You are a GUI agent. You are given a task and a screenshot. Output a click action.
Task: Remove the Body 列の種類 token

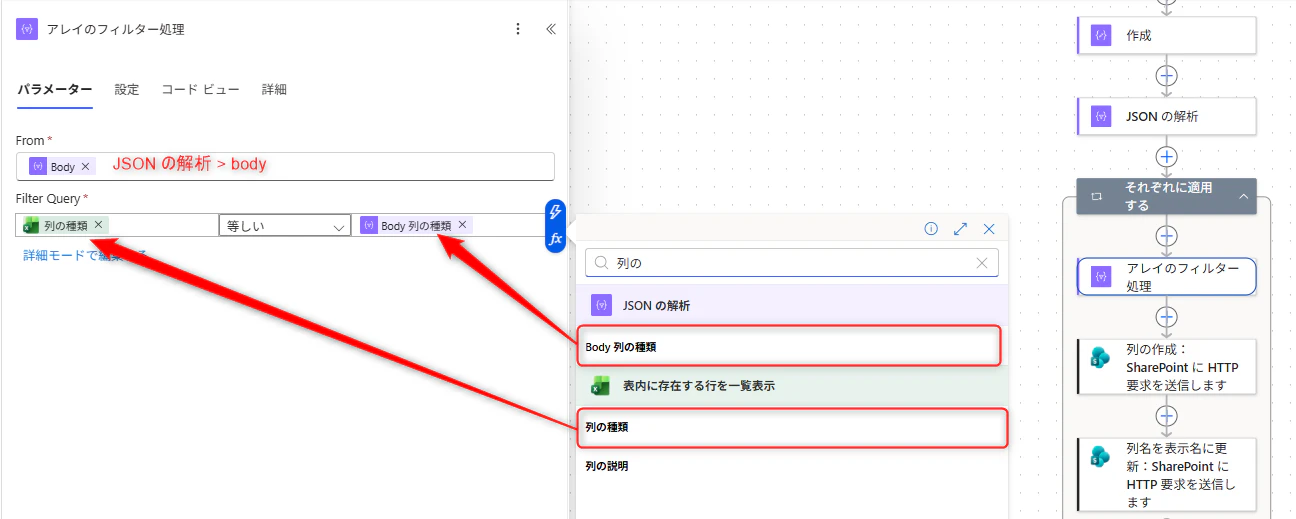[x=462, y=225]
